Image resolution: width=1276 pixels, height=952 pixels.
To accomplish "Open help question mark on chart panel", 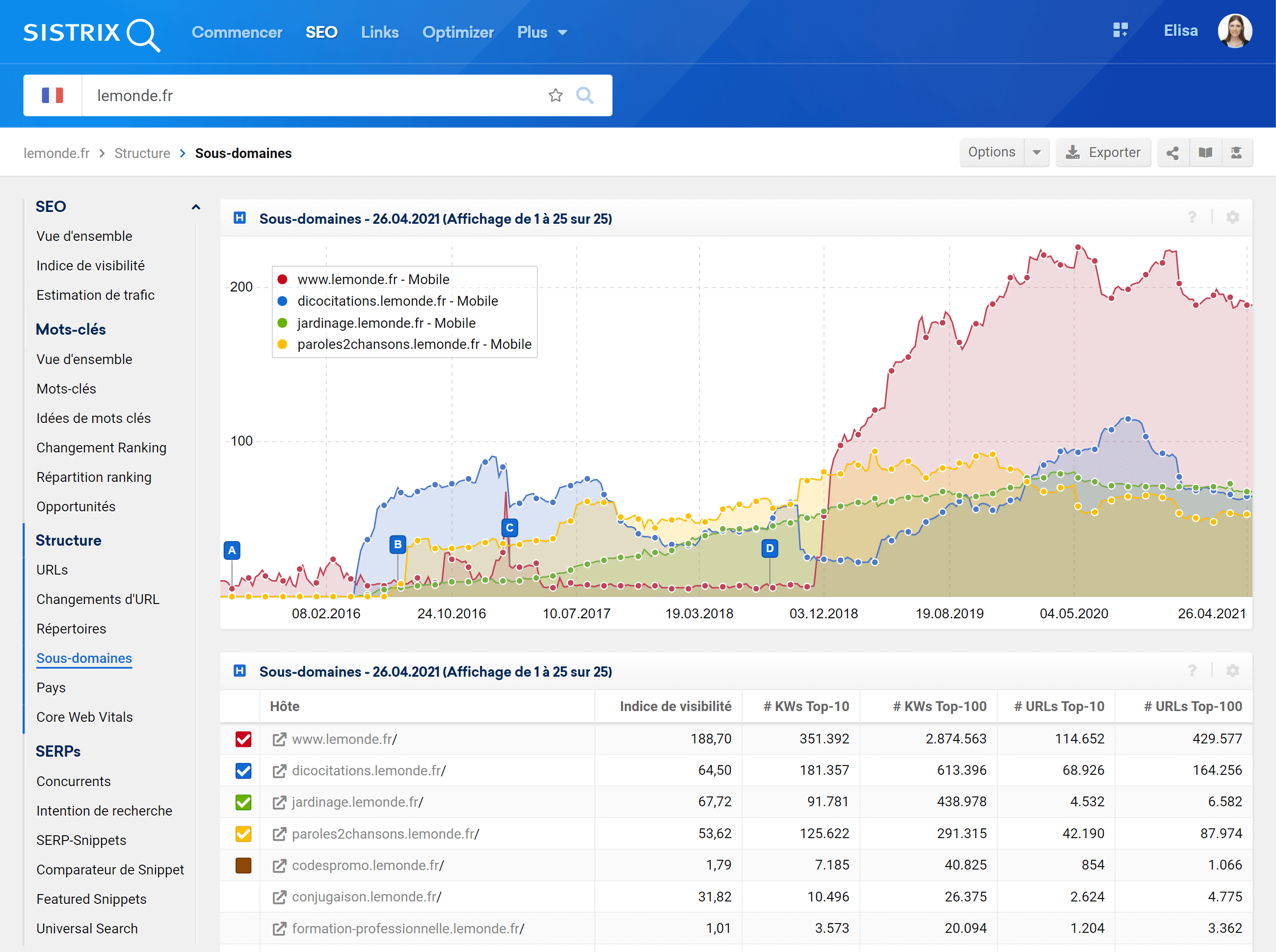I will coord(1192,217).
